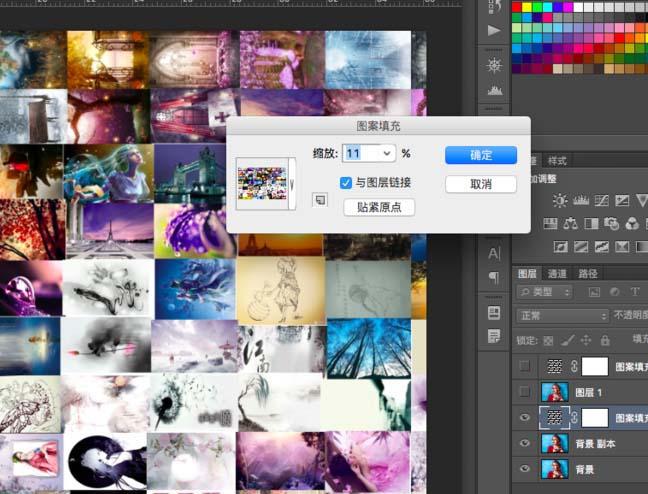Show the 图层 1 layer
648x494 pixels.
click(x=524, y=391)
